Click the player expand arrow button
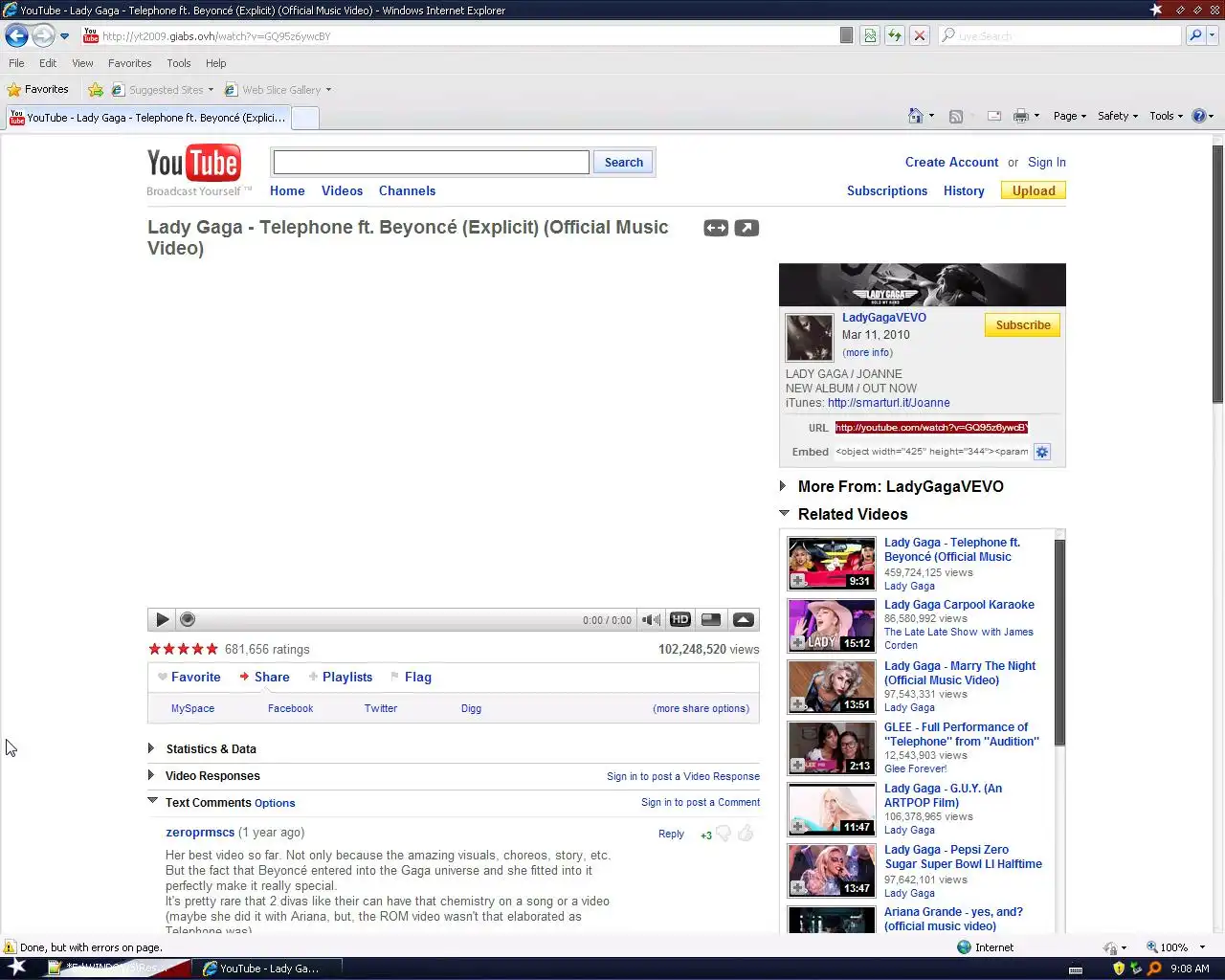The width and height of the screenshot is (1225, 980). coord(744,619)
